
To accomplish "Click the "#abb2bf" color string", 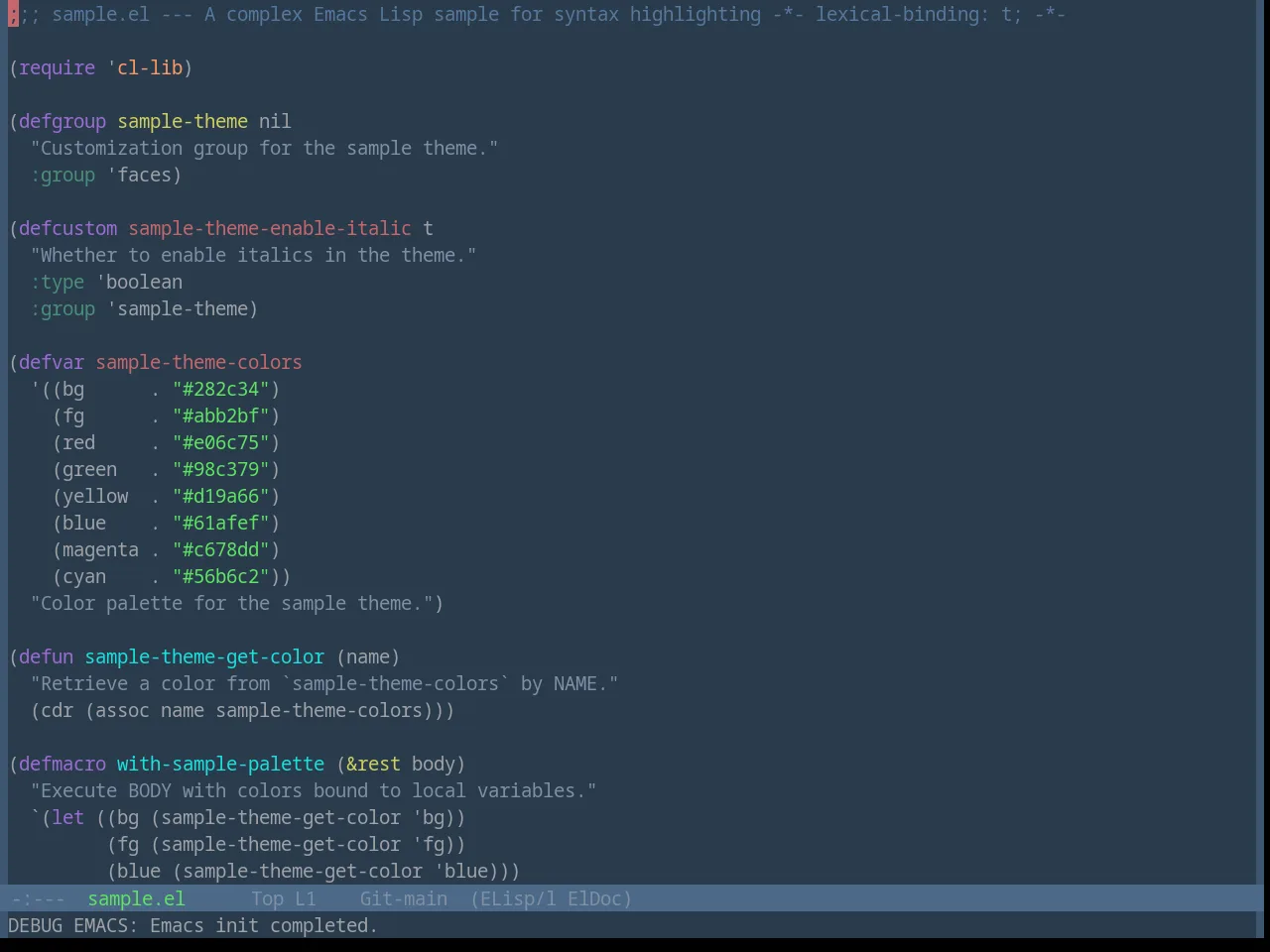I will (220, 416).
